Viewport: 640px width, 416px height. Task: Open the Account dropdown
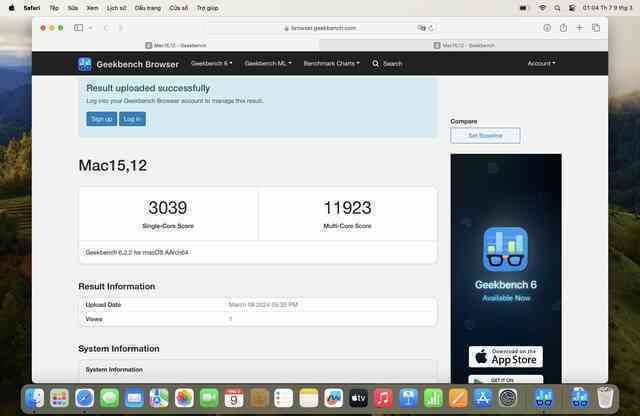click(x=541, y=63)
